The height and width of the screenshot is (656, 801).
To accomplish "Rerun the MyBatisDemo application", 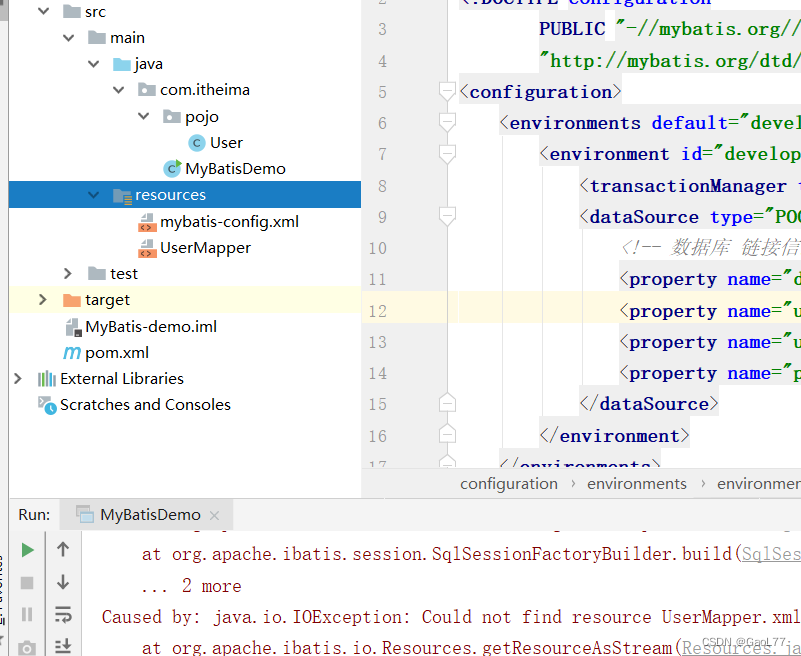I will (x=27, y=549).
